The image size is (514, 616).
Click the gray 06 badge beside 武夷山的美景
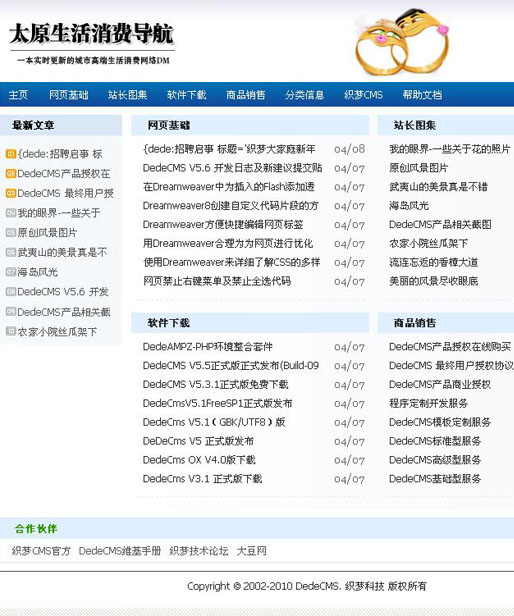[x=11, y=252]
